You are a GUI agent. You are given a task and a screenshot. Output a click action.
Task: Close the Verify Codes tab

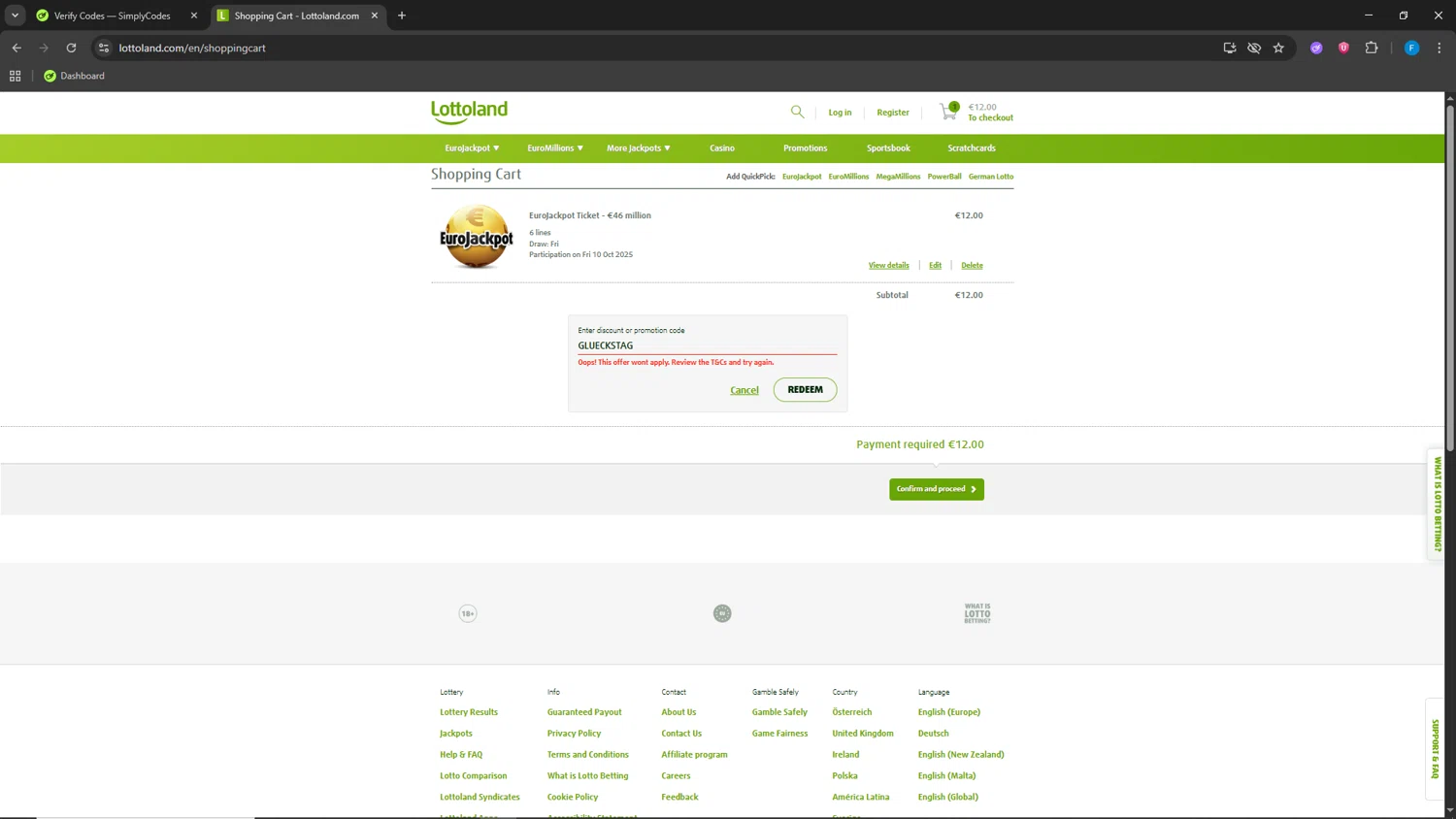click(194, 16)
